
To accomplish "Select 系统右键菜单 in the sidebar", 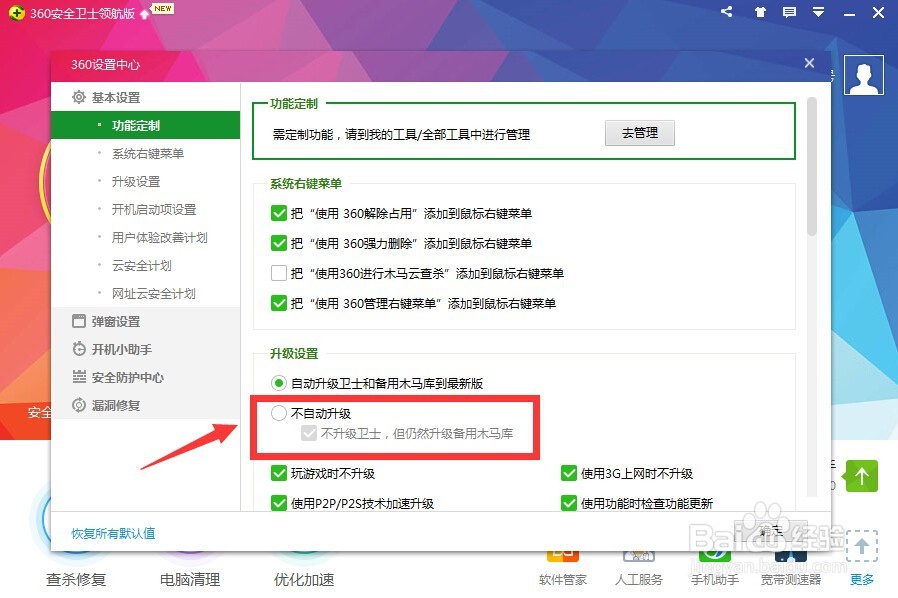I will click(148, 154).
